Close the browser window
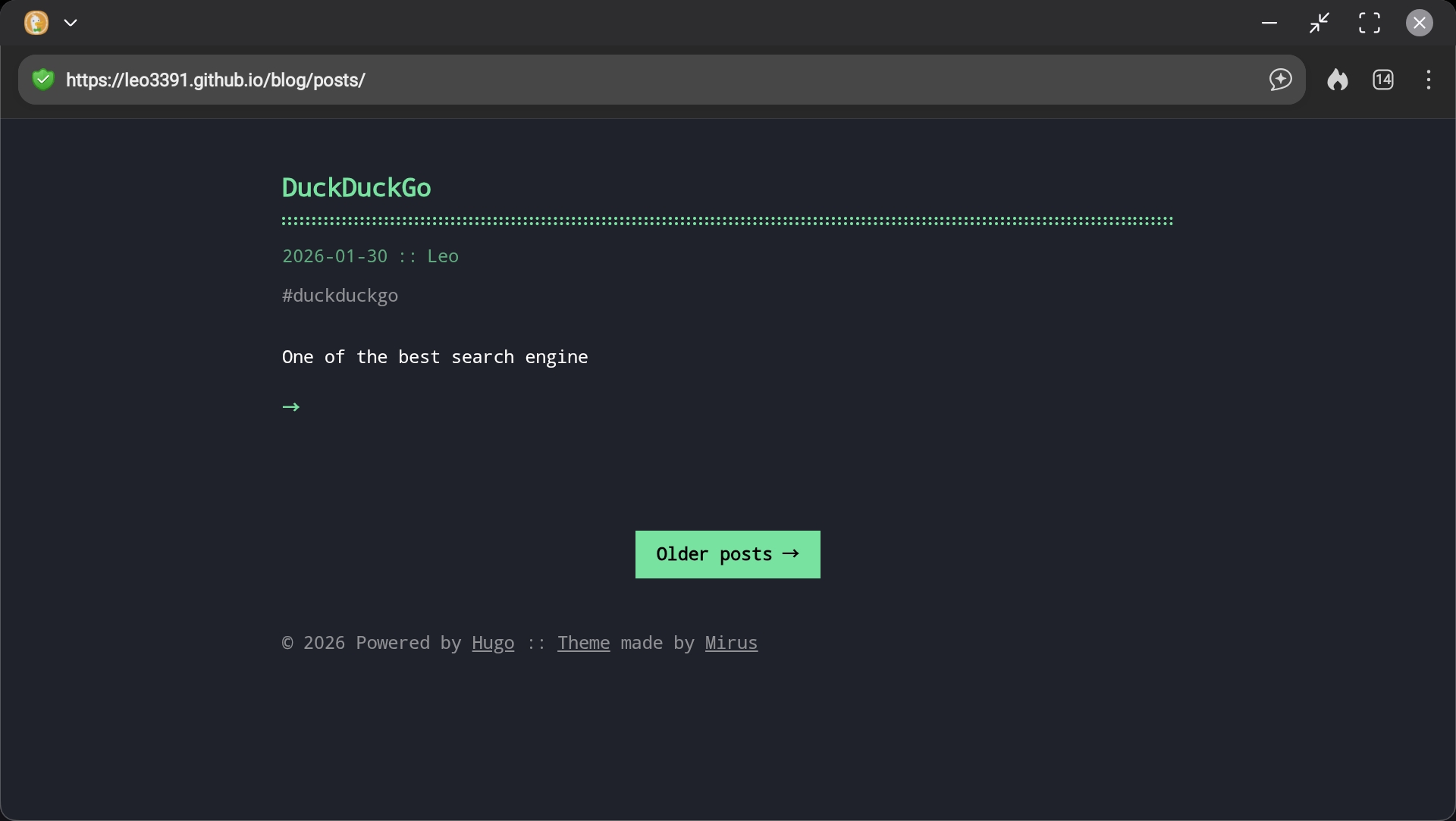Viewport: 1456px width, 821px height. (1420, 23)
